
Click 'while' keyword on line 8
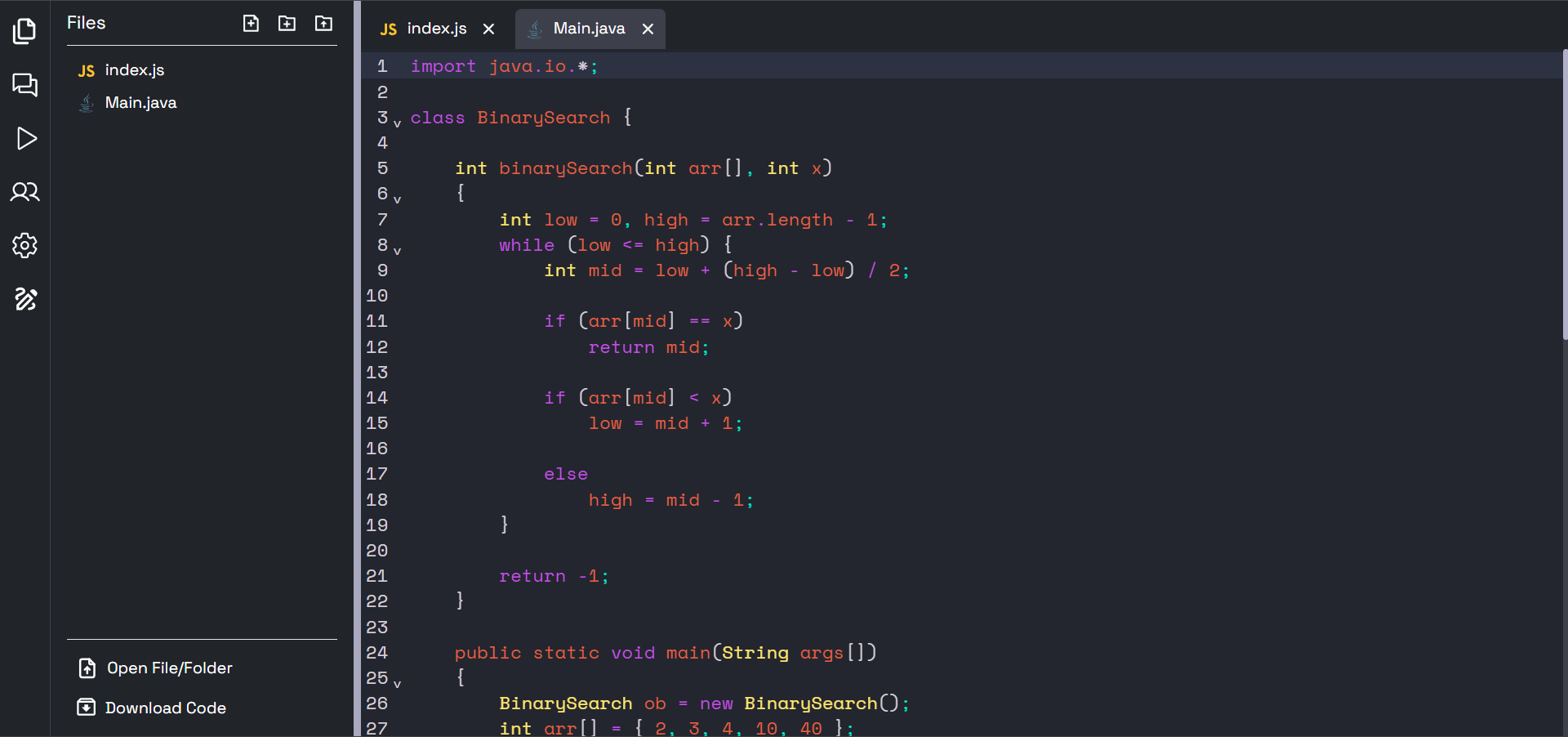pyautogui.click(x=527, y=245)
